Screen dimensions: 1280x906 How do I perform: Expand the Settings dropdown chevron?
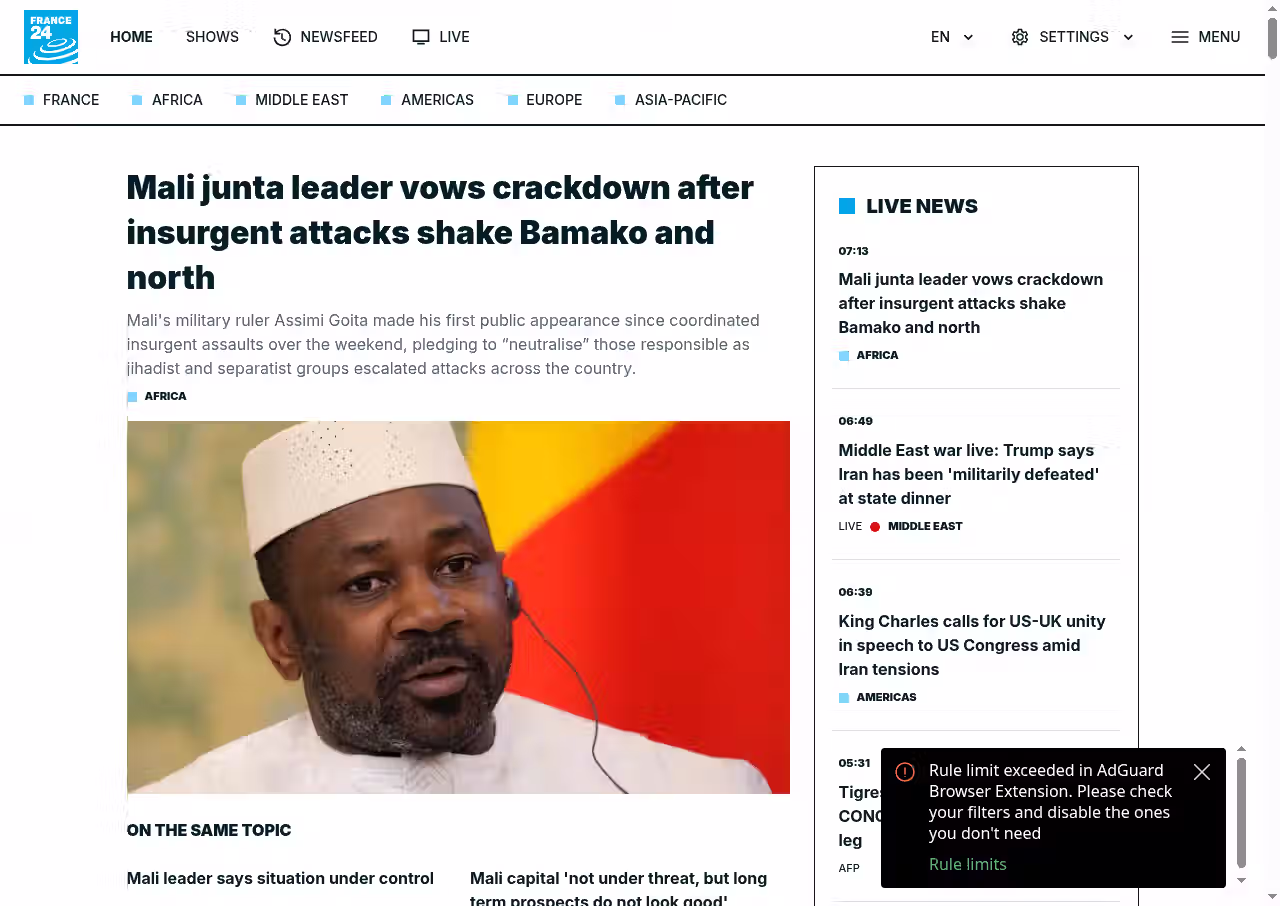(x=1128, y=37)
